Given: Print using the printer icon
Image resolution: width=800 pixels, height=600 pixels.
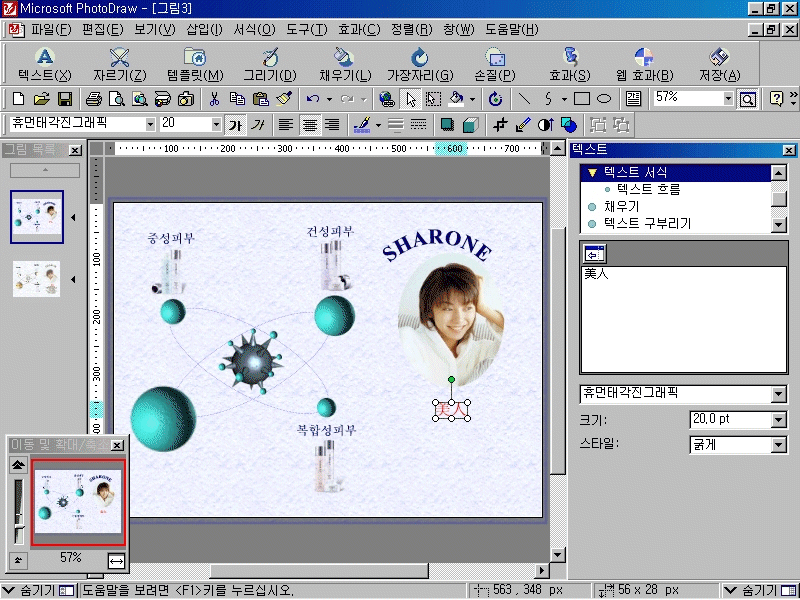Looking at the screenshot, I should point(93,98).
